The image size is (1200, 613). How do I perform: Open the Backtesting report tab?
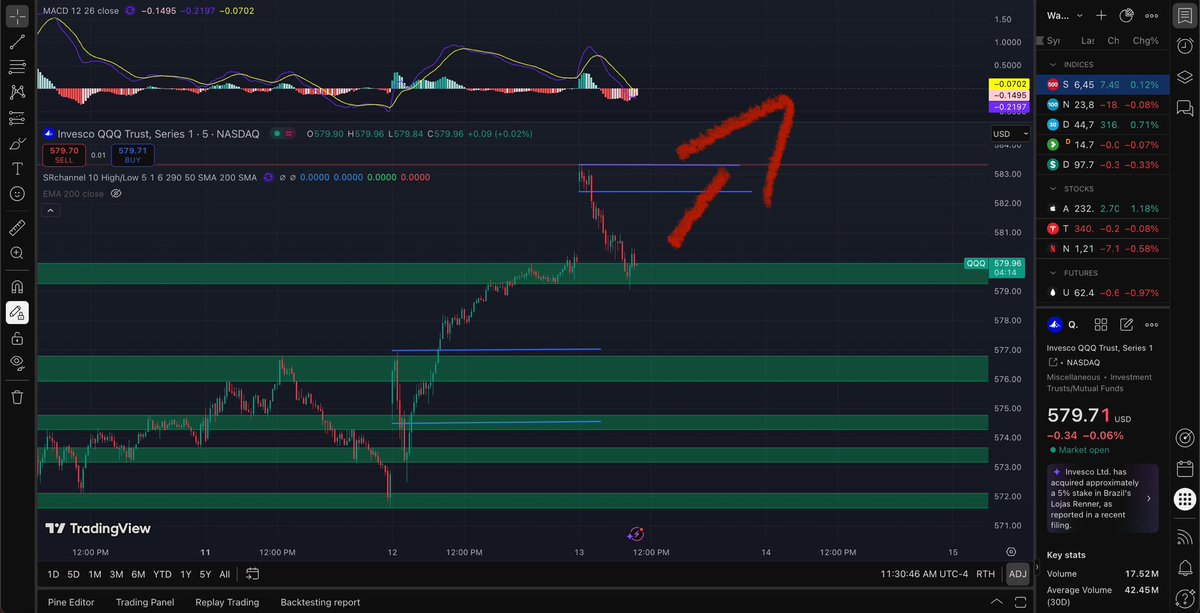pyautogui.click(x=320, y=602)
